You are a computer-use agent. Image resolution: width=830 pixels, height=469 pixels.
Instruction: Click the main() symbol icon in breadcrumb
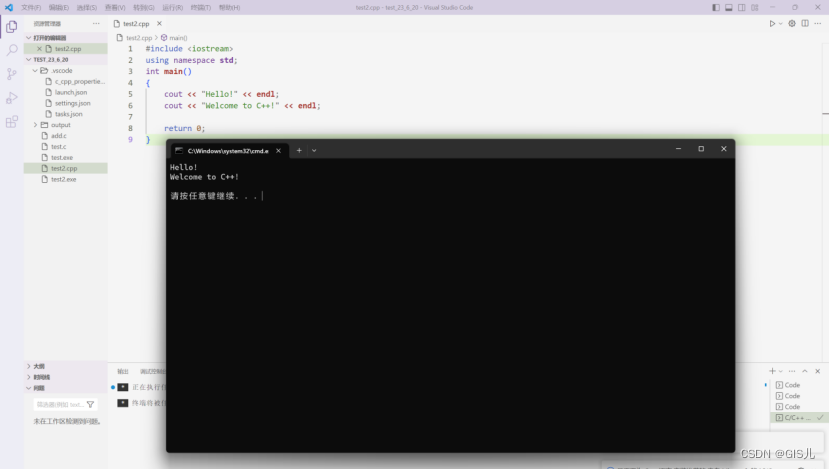(x=164, y=38)
